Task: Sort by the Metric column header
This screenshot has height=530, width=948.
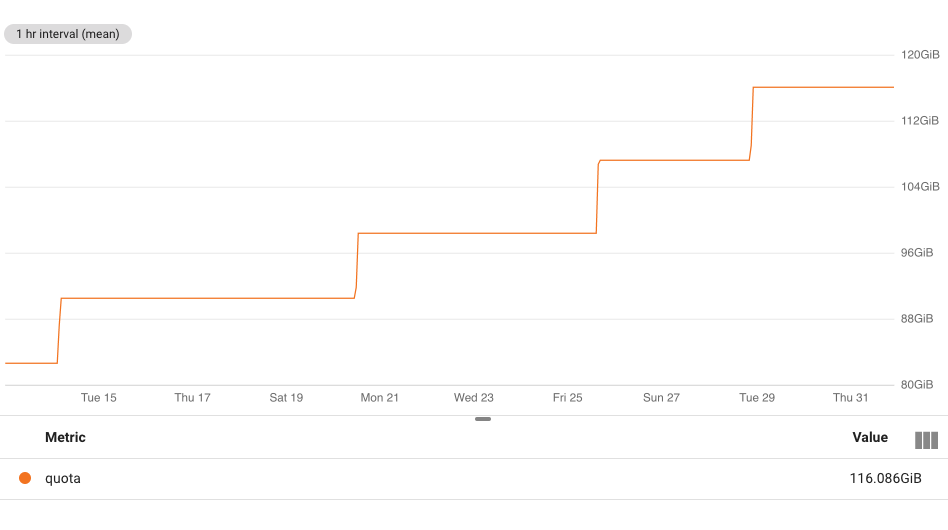Action: click(x=65, y=437)
